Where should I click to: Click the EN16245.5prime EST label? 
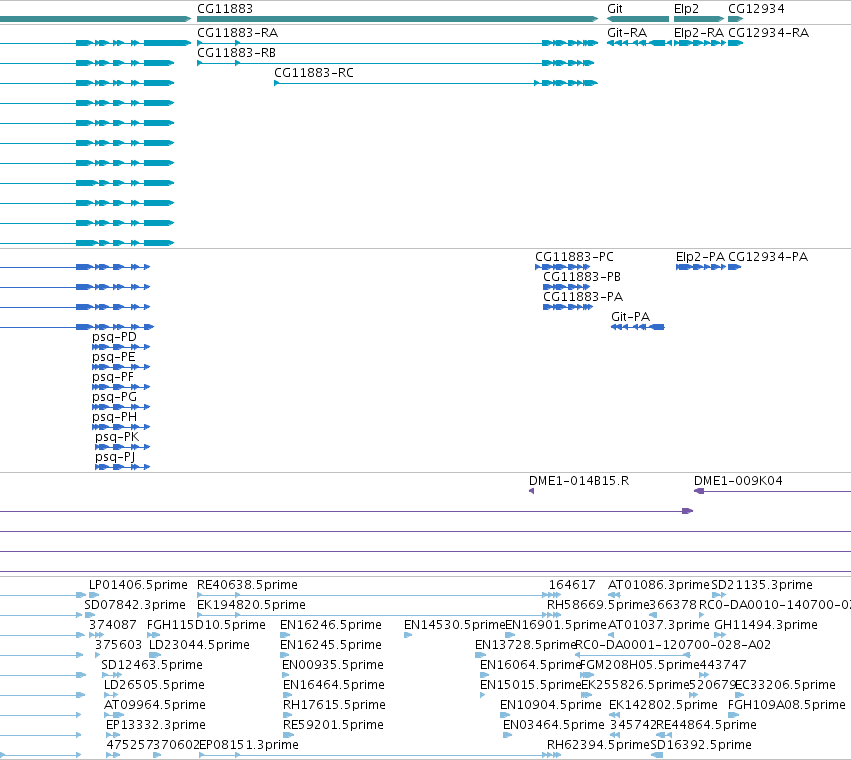(x=331, y=645)
